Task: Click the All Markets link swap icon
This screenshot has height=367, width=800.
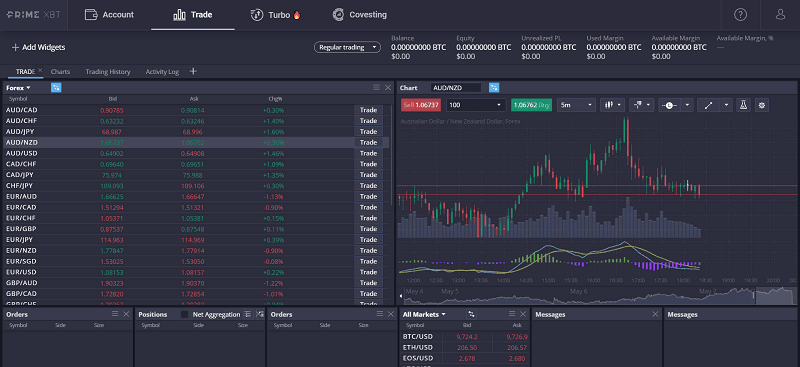Action: click(x=471, y=314)
